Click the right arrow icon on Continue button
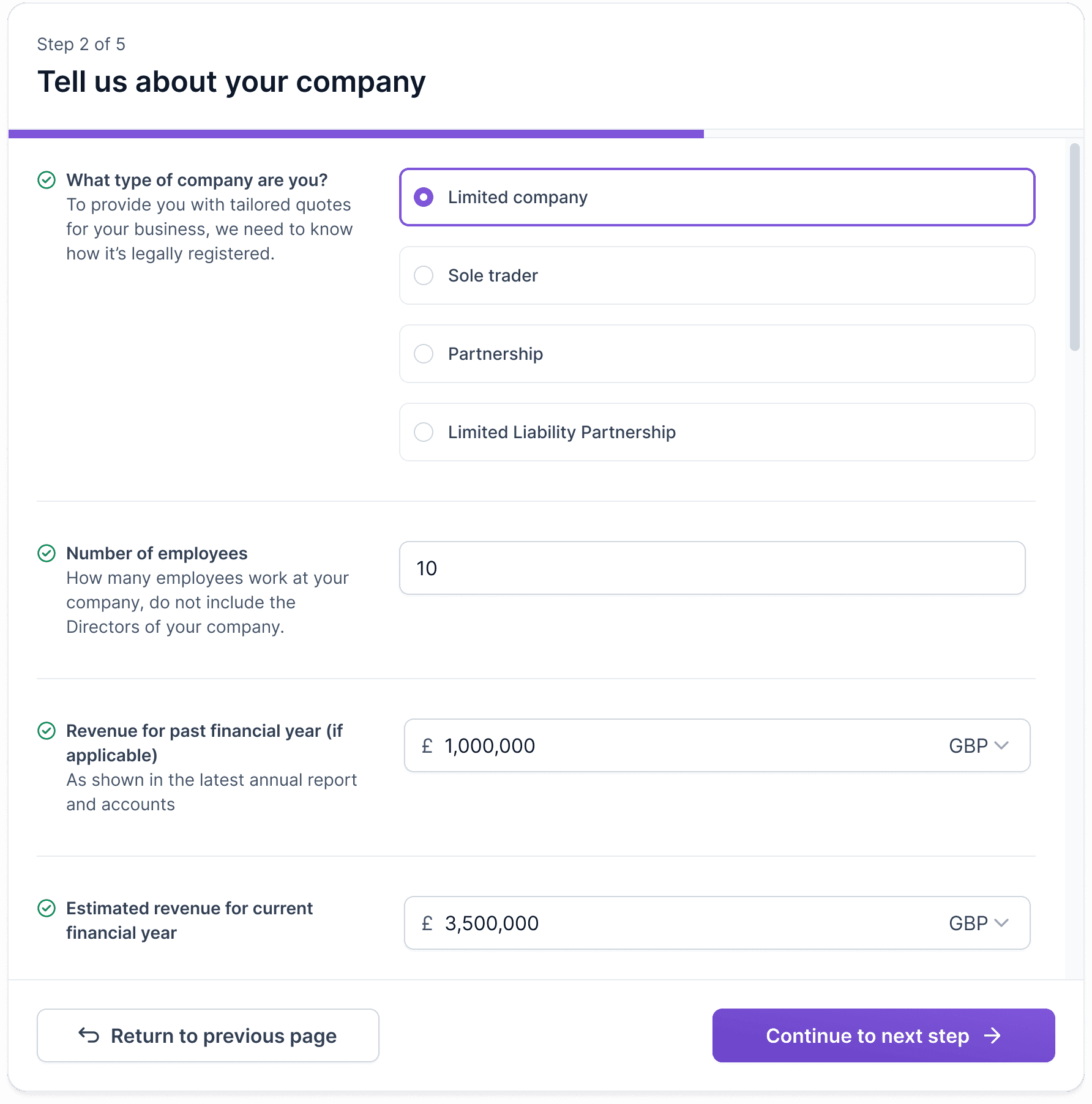Image resolution: width=1092 pixels, height=1104 pixels. [x=993, y=1035]
